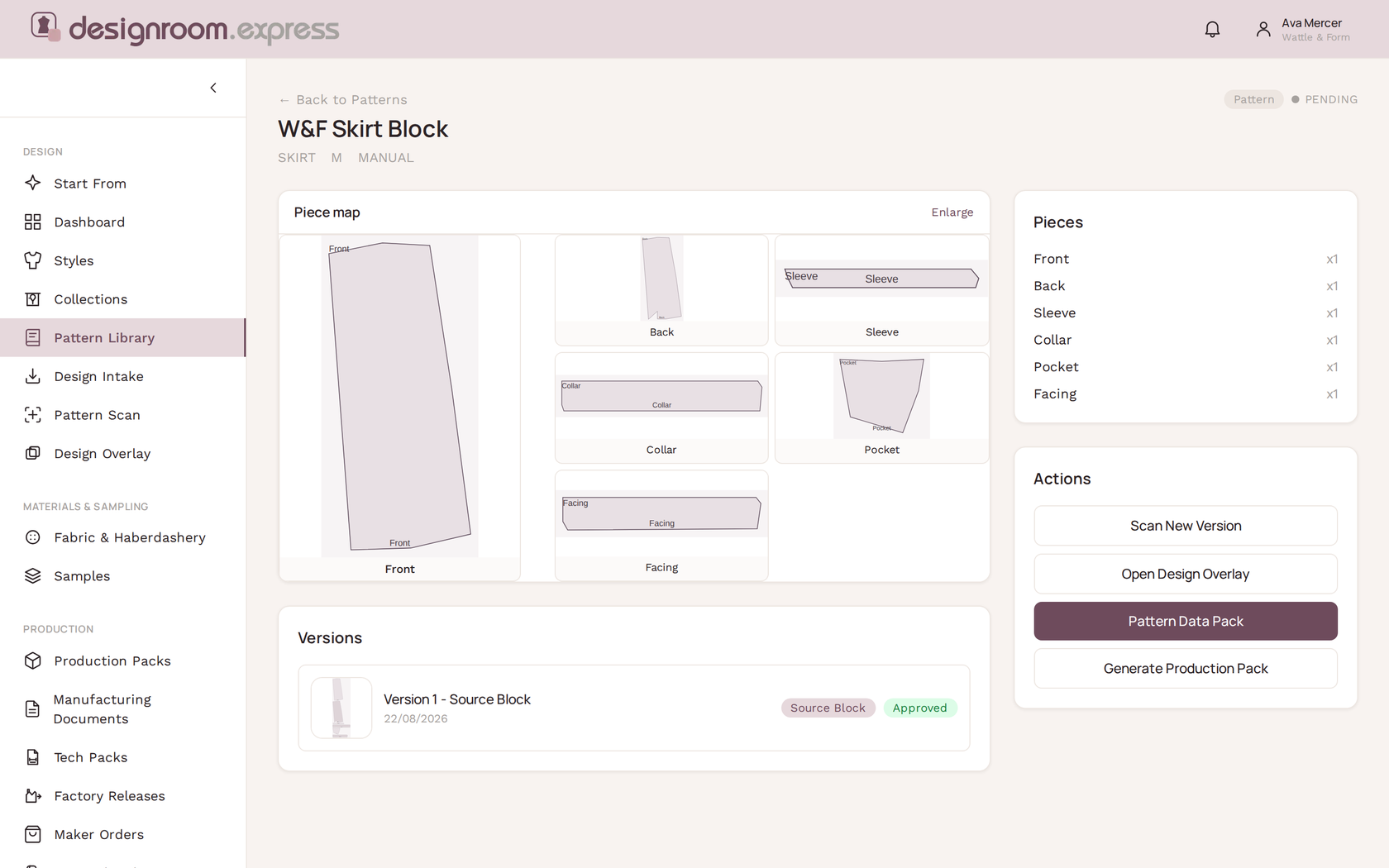Go back to Patterns

pyautogui.click(x=343, y=100)
